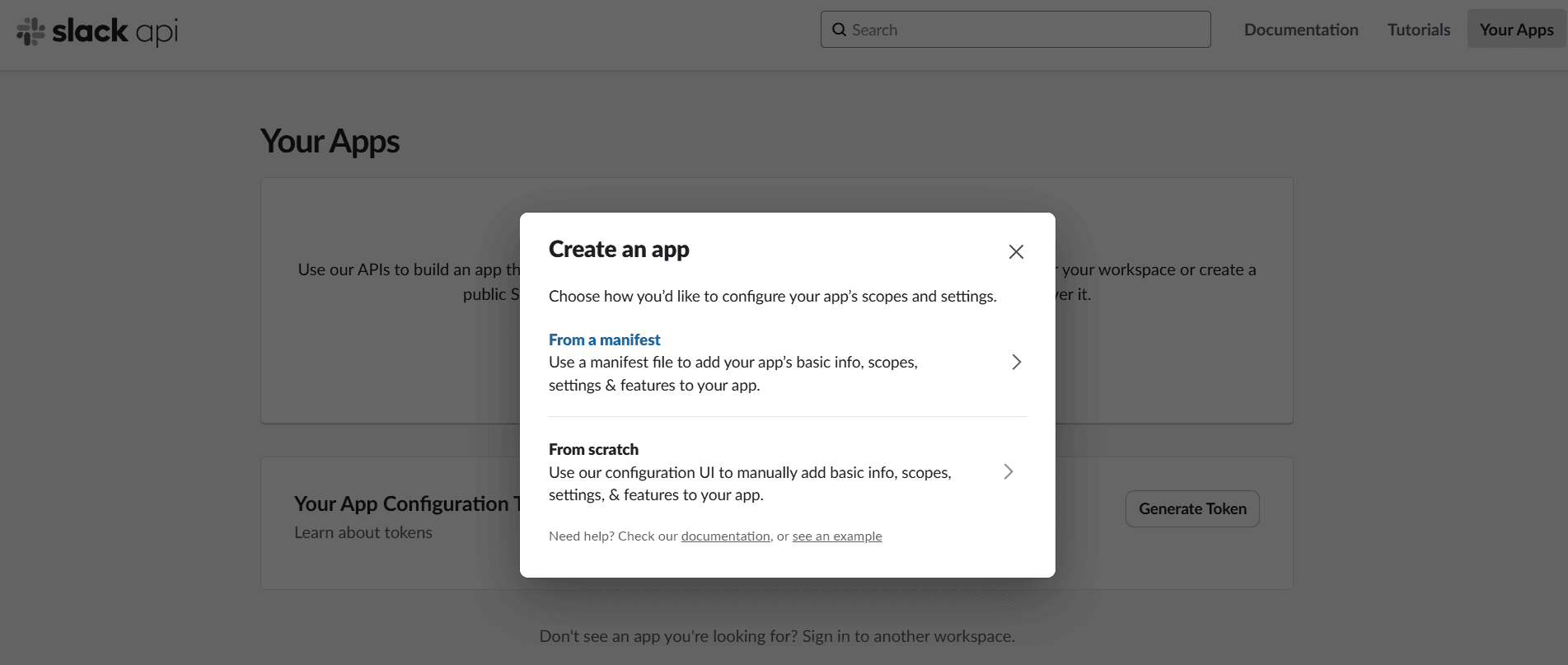Close the Create an app dialog

(1016, 252)
